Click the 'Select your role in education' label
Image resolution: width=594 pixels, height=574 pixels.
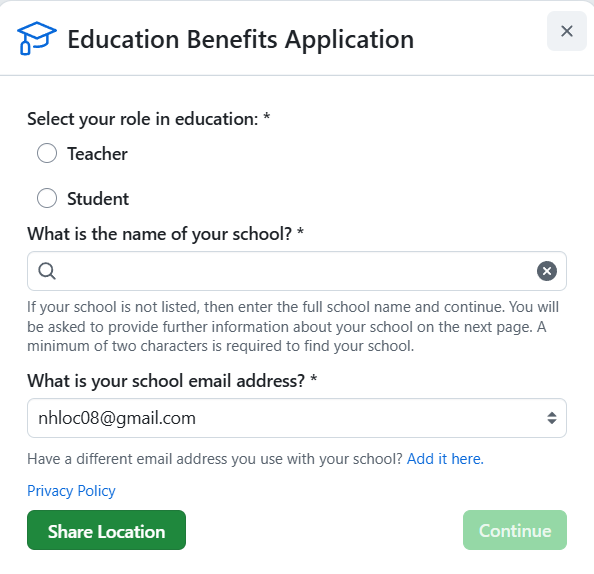click(x=148, y=119)
